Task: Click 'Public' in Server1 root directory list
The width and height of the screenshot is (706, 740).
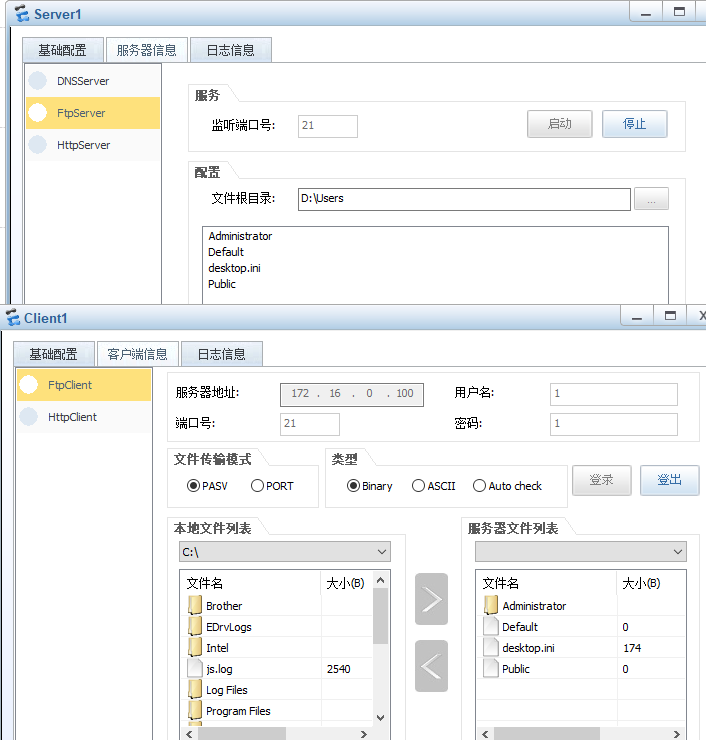Action: (x=222, y=284)
